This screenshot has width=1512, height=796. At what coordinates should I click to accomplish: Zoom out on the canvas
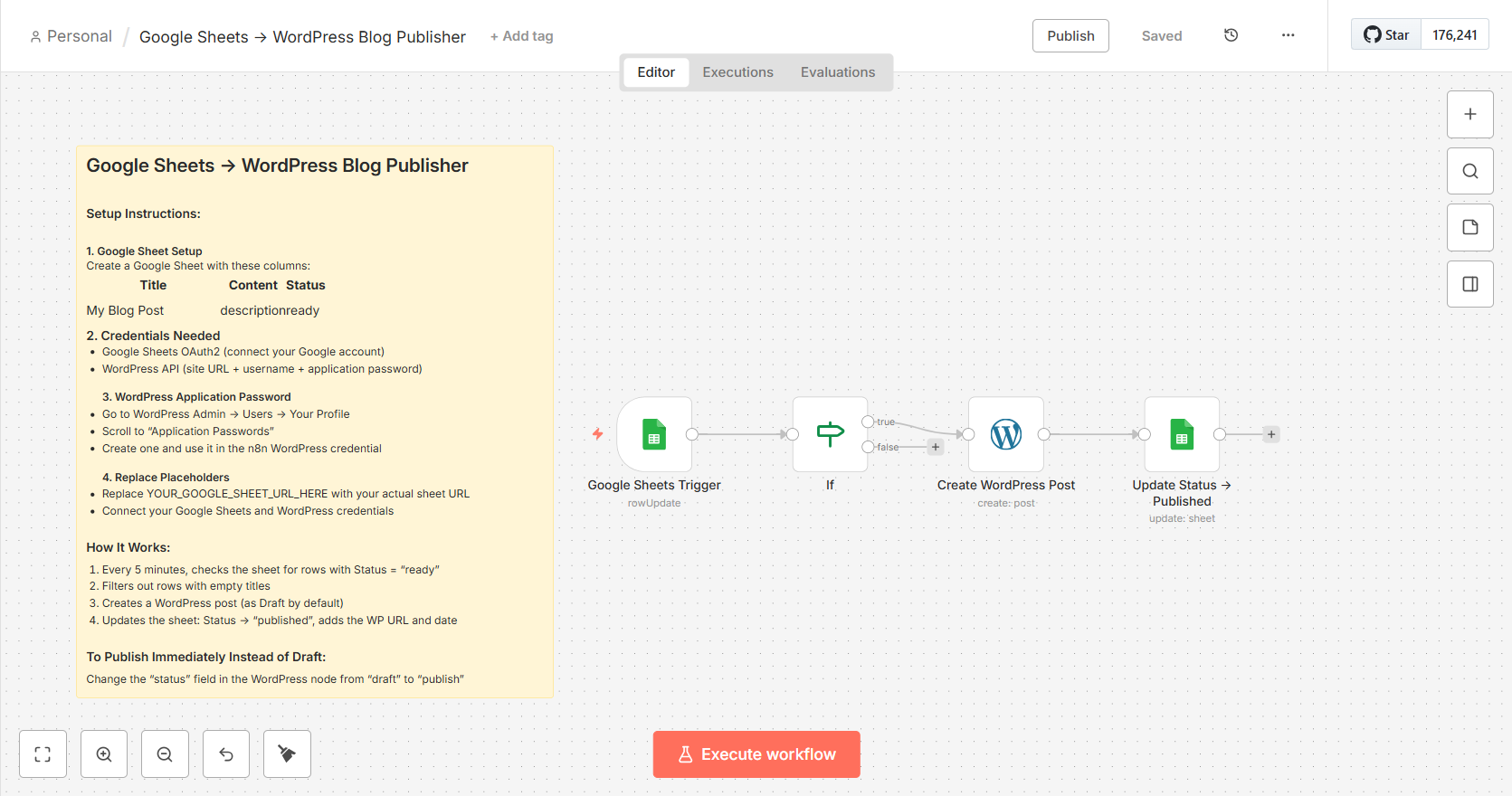click(x=165, y=754)
